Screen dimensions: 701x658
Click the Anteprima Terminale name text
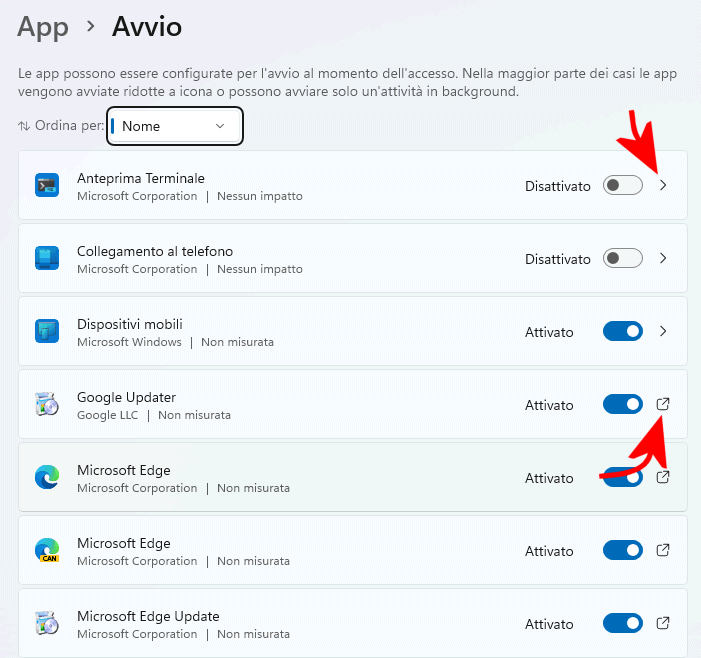click(x=141, y=178)
